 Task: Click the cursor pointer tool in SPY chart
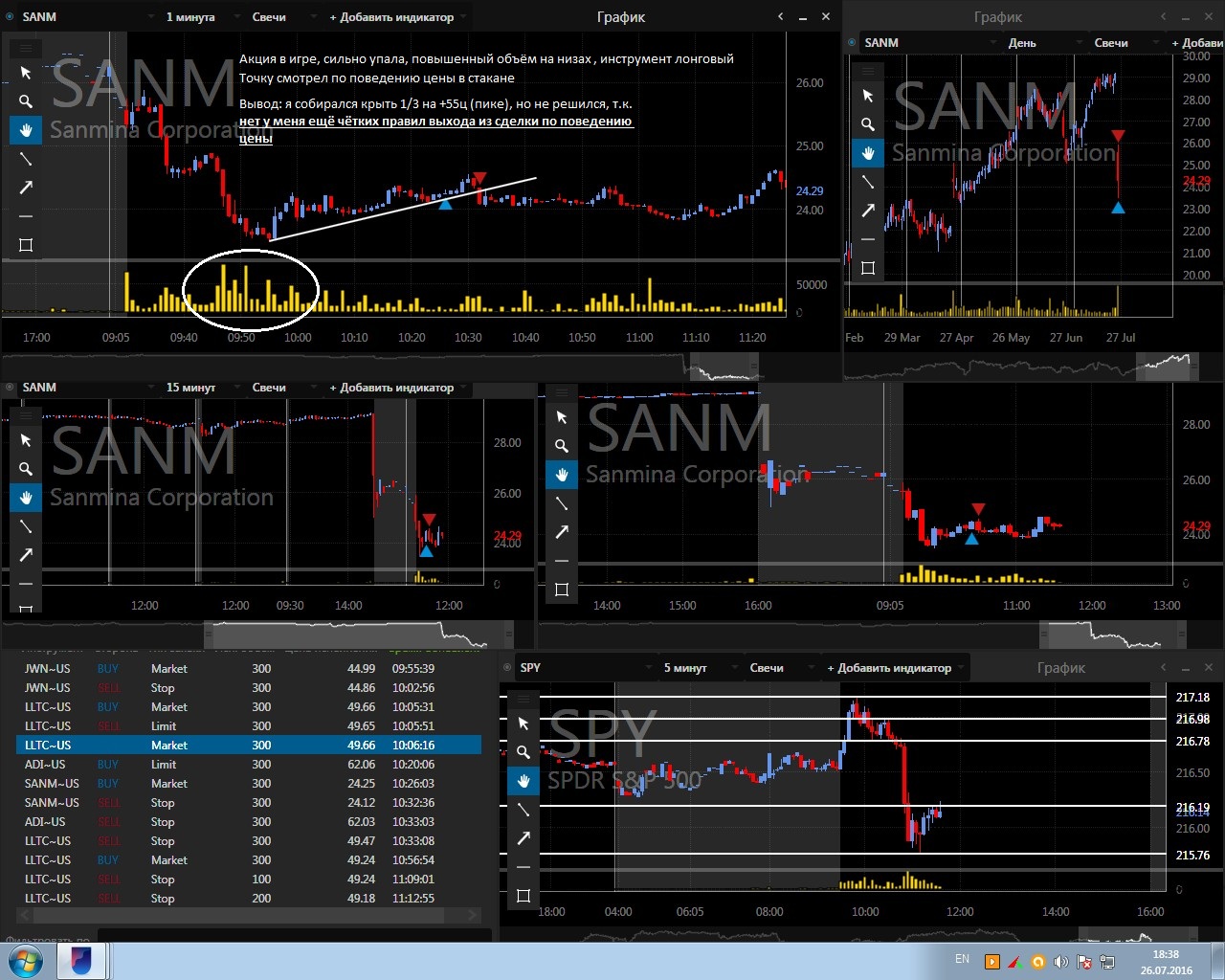tap(523, 724)
